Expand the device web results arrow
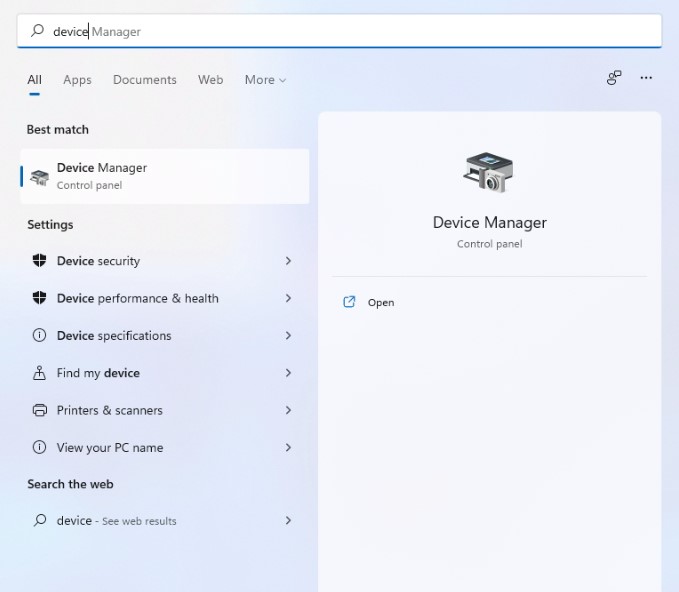 click(x=288, y=521)
